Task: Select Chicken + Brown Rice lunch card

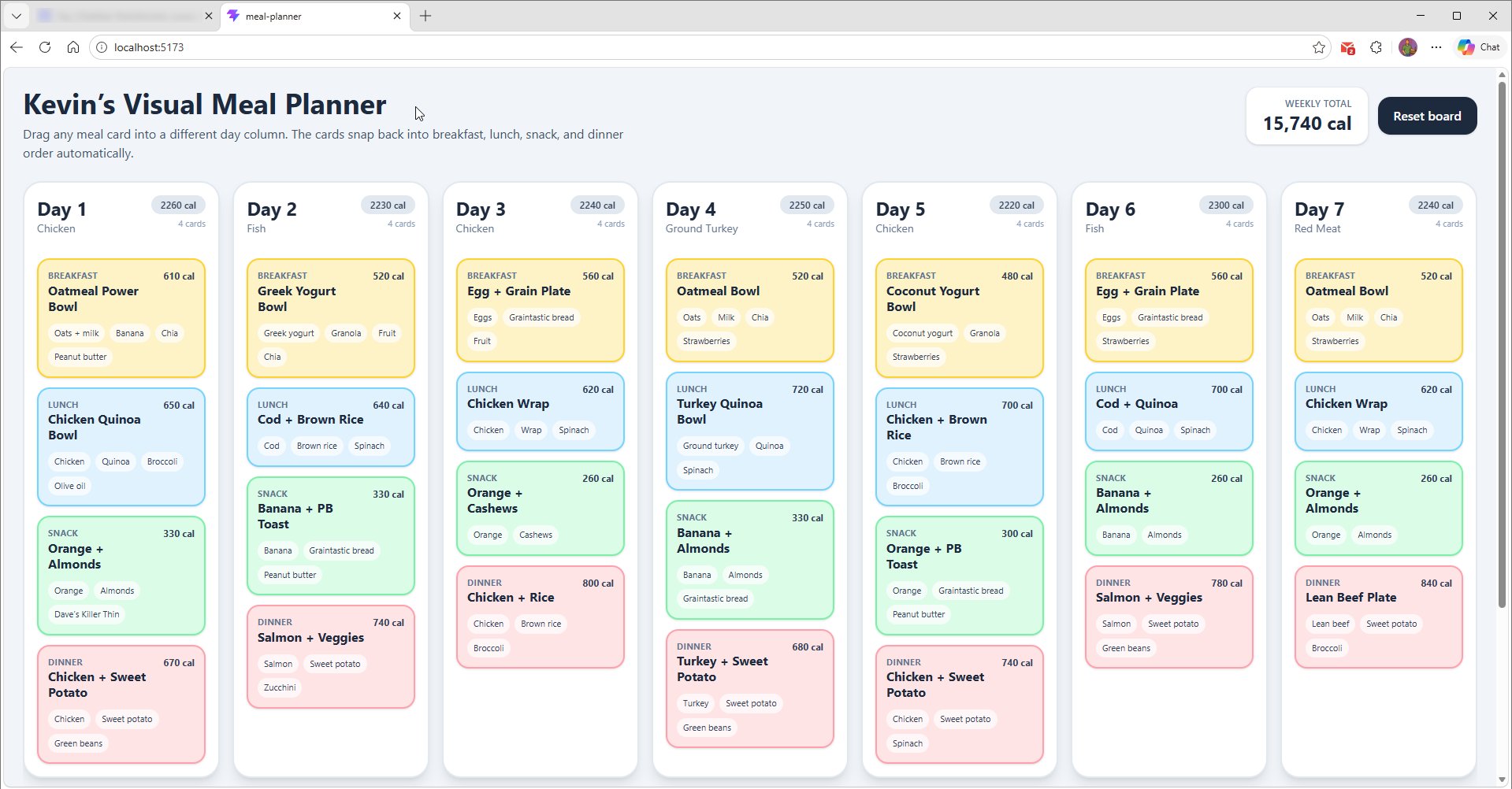Action: 960,446
